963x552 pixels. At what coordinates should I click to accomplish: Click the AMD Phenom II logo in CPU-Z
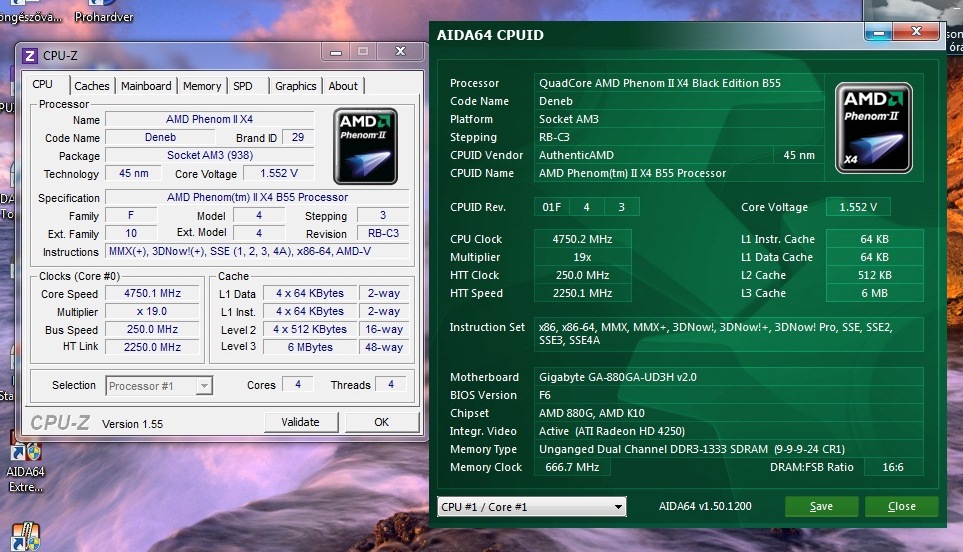point(365,146)
